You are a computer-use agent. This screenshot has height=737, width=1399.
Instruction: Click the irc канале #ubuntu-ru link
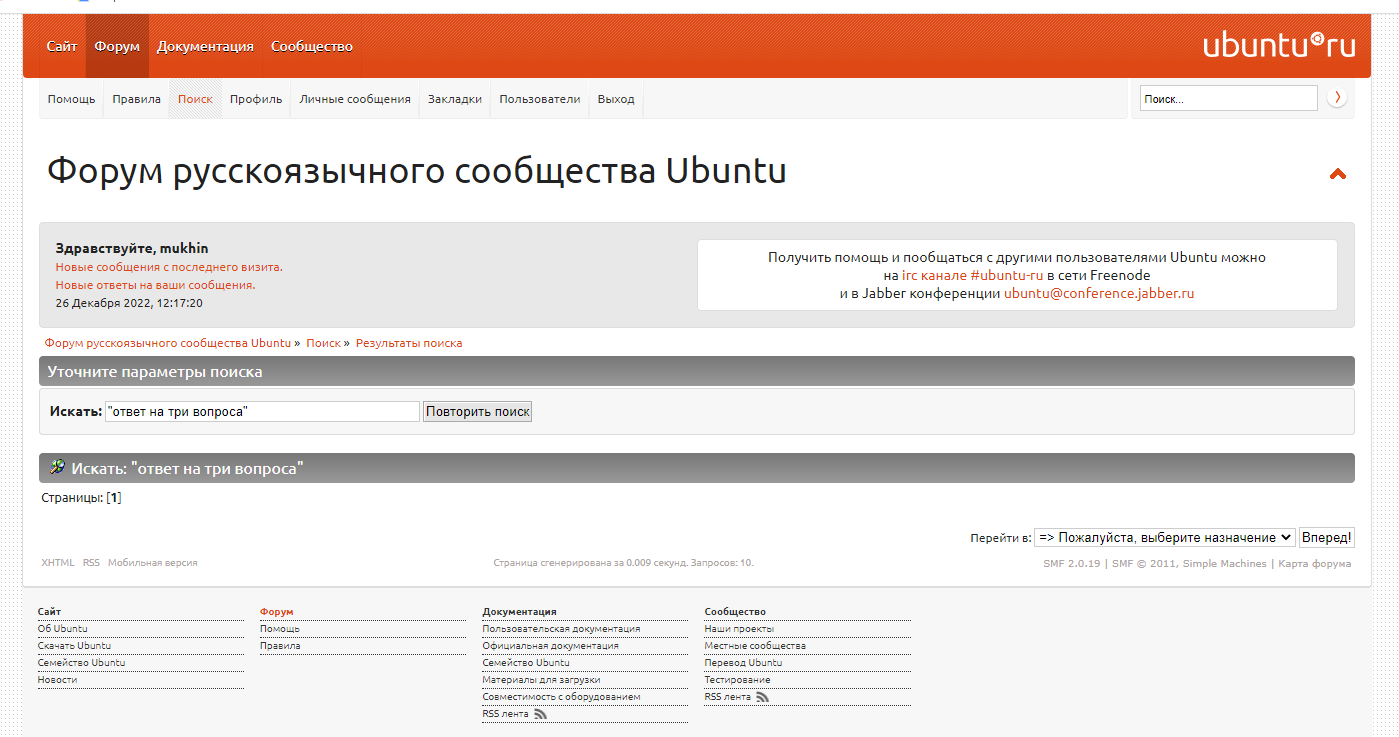click(973, 275)
